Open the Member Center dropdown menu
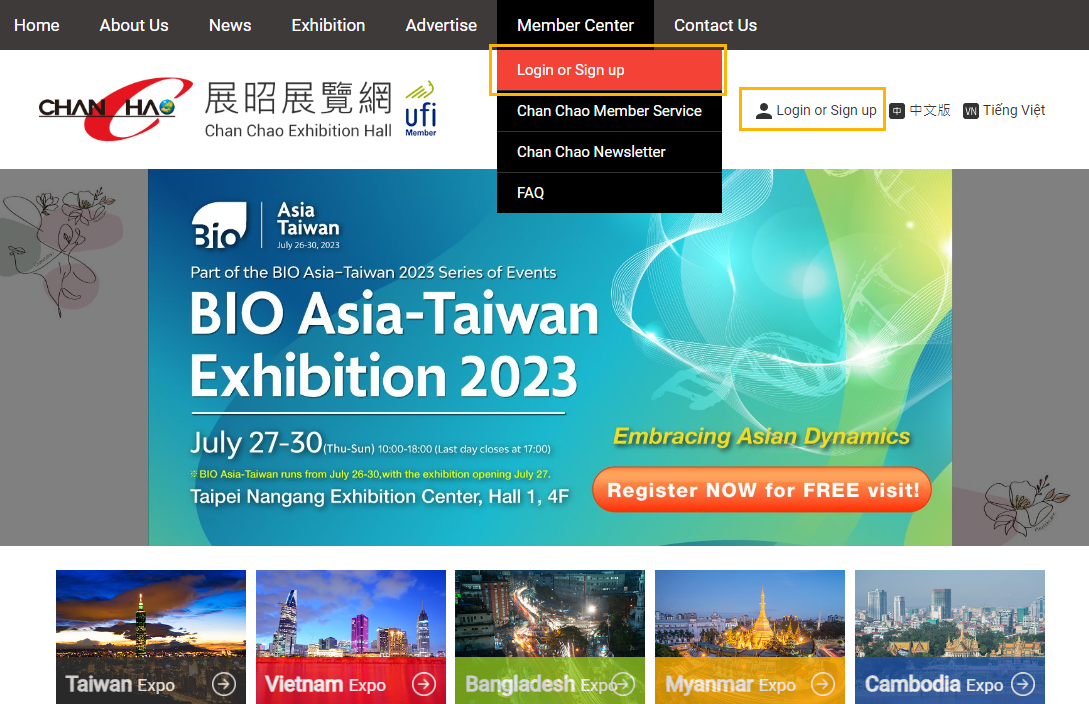Screen dimensions: 1089x704 click(x=575, y=25)
